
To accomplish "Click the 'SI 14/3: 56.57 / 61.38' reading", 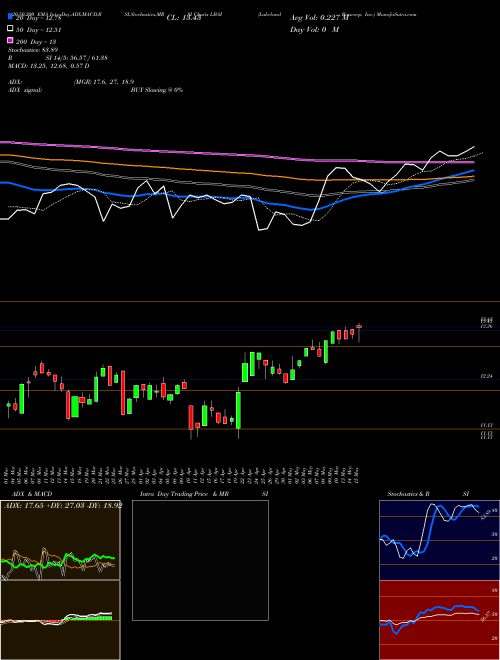I will click(x=77, y=58).
